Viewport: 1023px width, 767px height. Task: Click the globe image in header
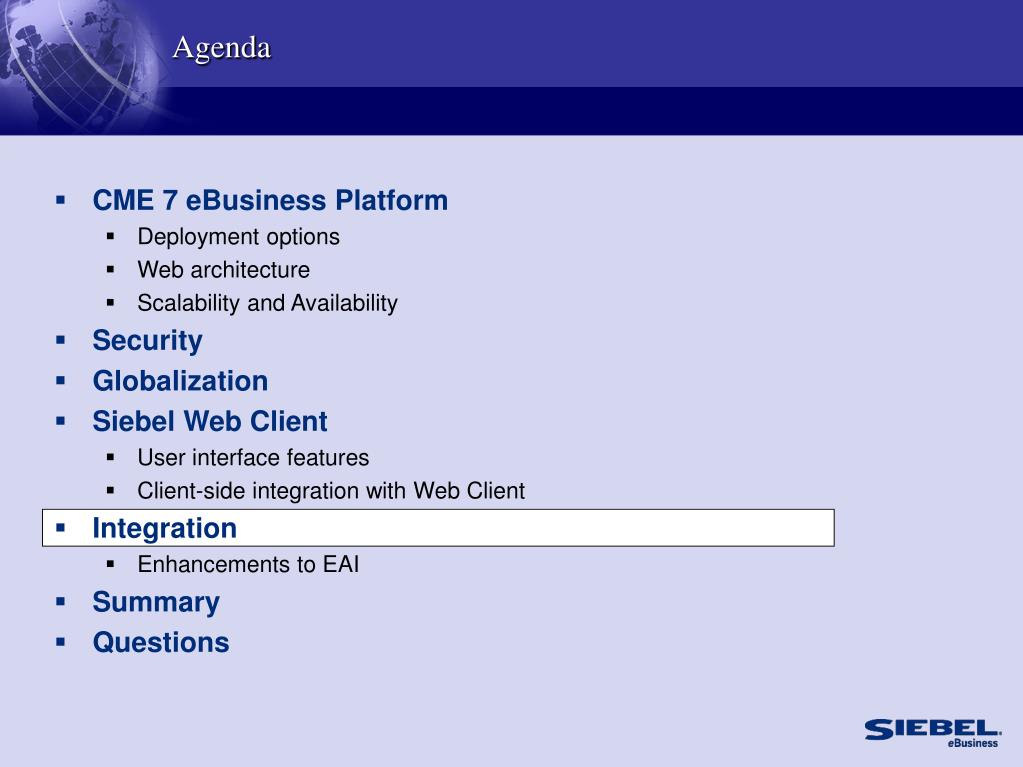click(82, 65)
